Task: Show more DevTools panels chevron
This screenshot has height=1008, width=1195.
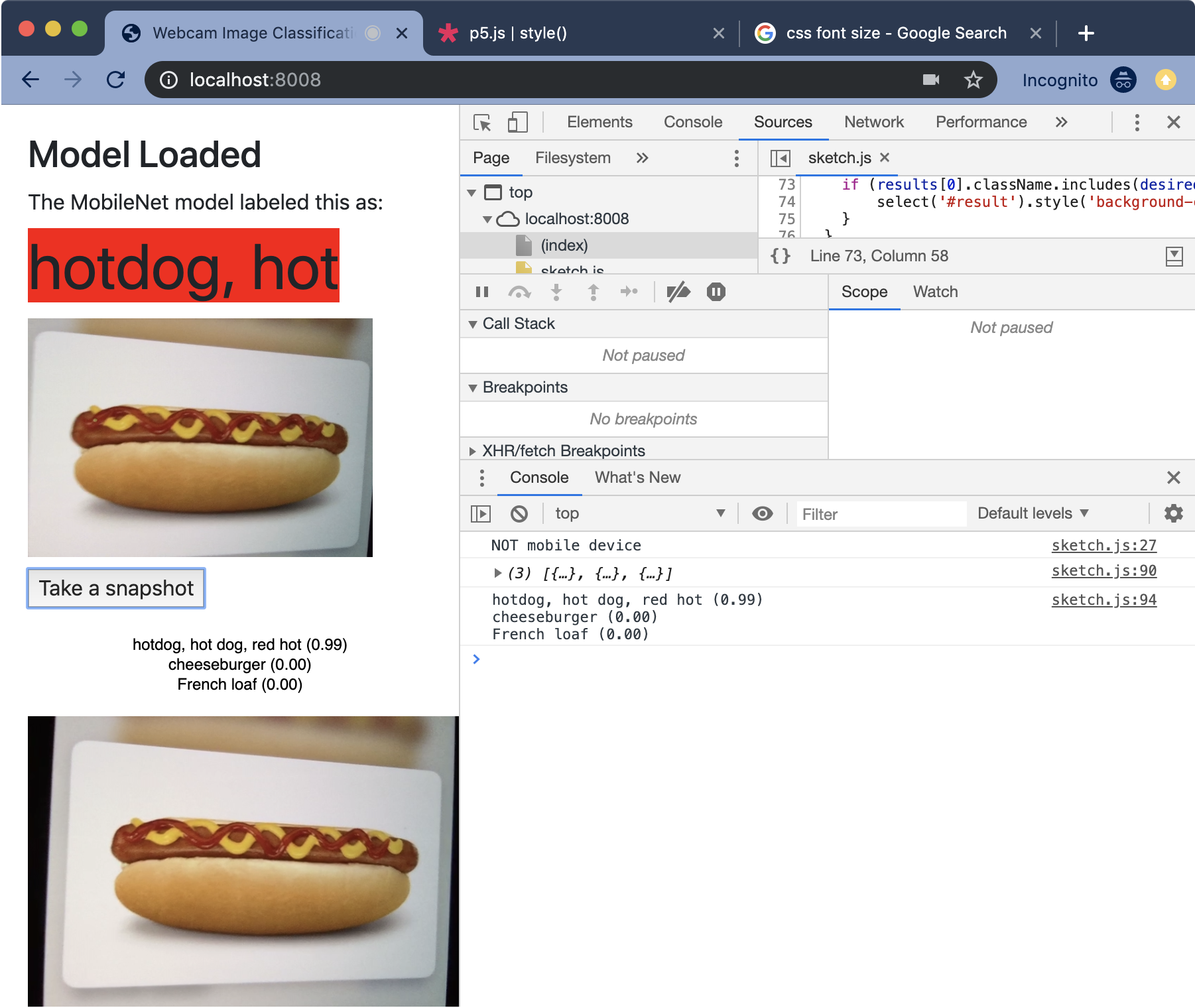Action: click(1061, 122)
